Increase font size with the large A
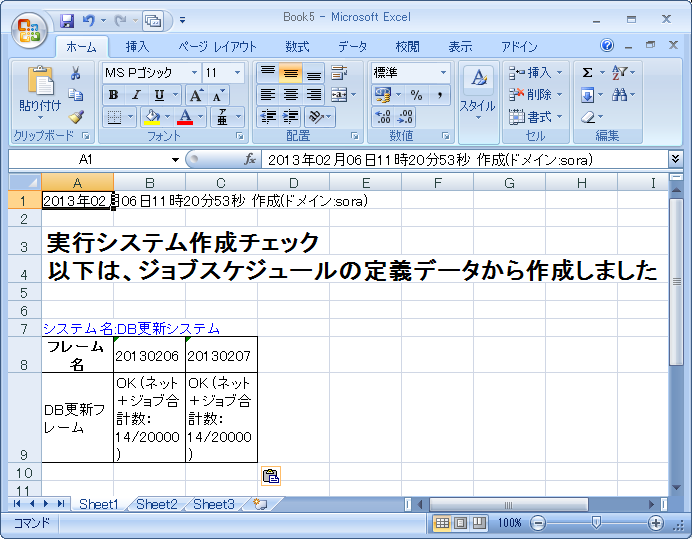 click(x=195, y=95)
